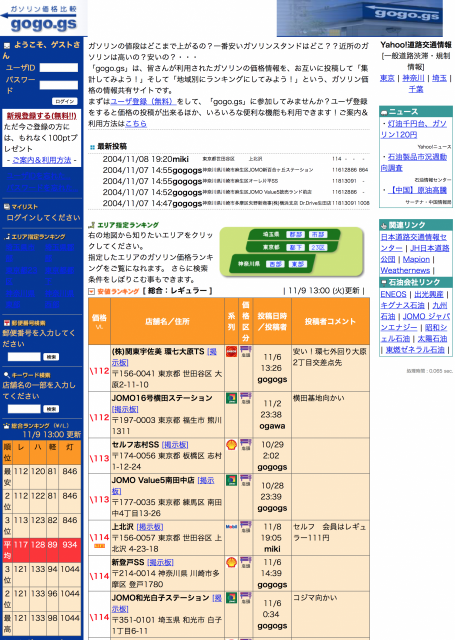Click the price category flag in the セルフ志村SS row
Image resolution: width=455 pixels, height=640 pixels.
(x=246, y=444)
